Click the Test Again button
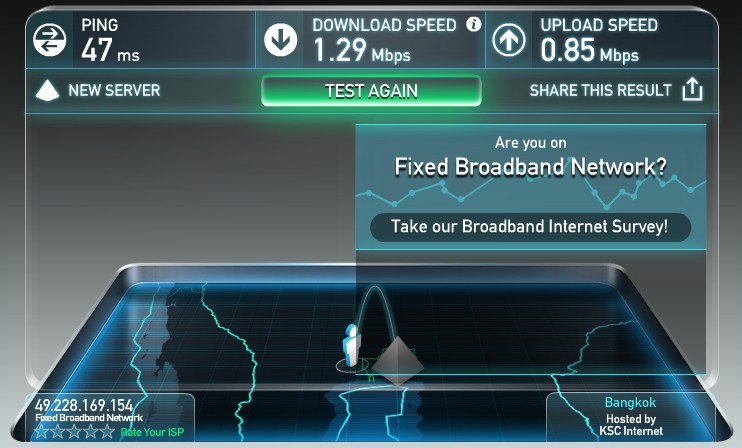The width and height of the screenshot is (742, 448). click(371, 91)
